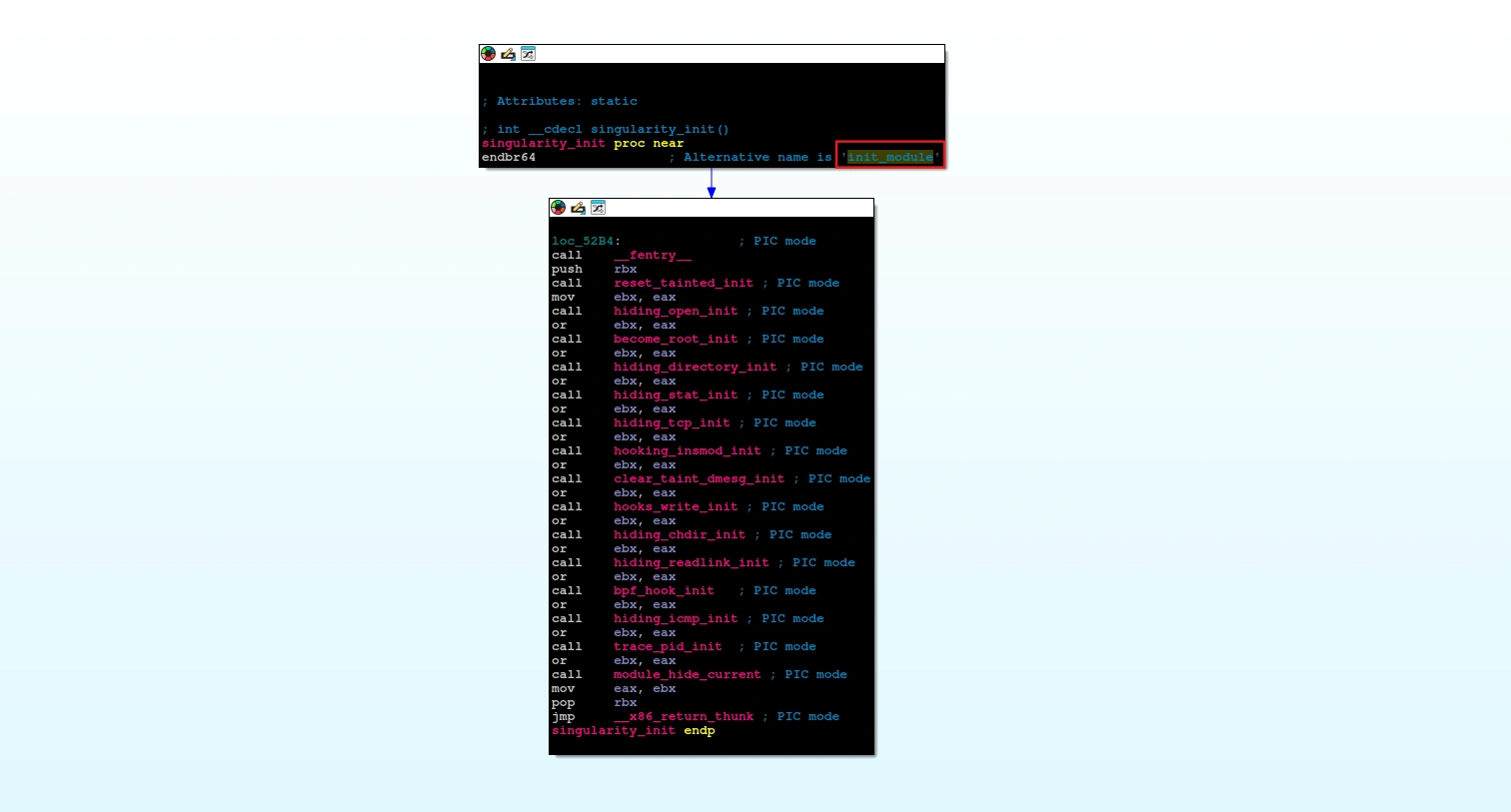
Task: Click the group nodes icon on singularity_init block
Action: 528,53
